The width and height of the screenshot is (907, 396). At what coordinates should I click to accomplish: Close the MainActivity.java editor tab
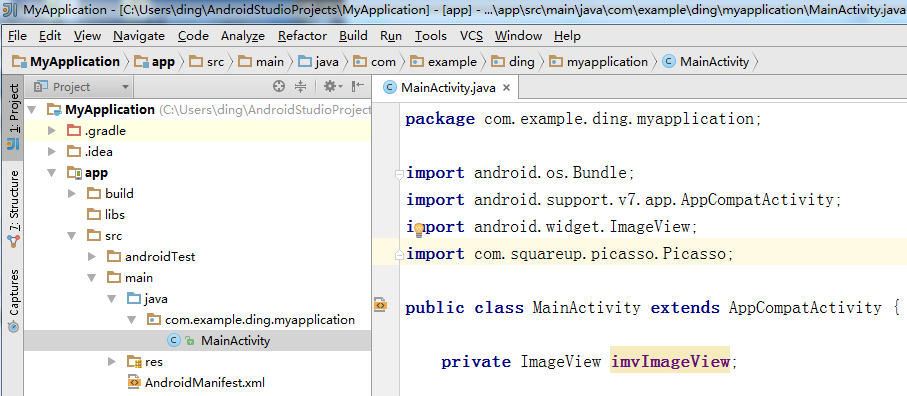pos(506,88)
